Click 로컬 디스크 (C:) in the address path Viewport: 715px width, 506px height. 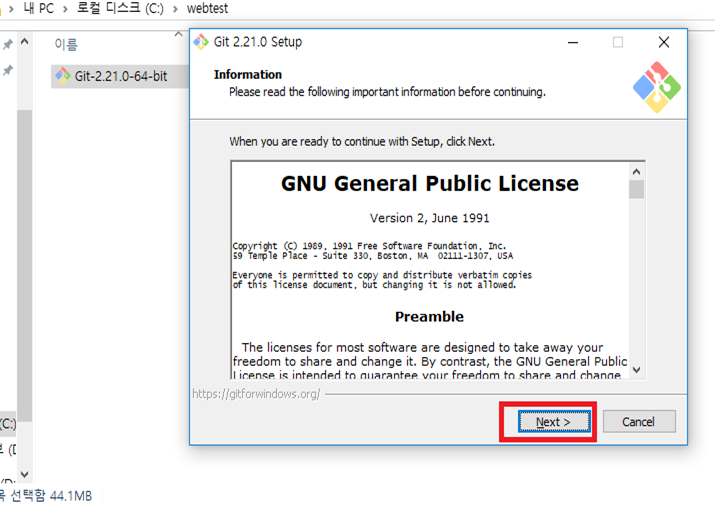tap(120, 8)
